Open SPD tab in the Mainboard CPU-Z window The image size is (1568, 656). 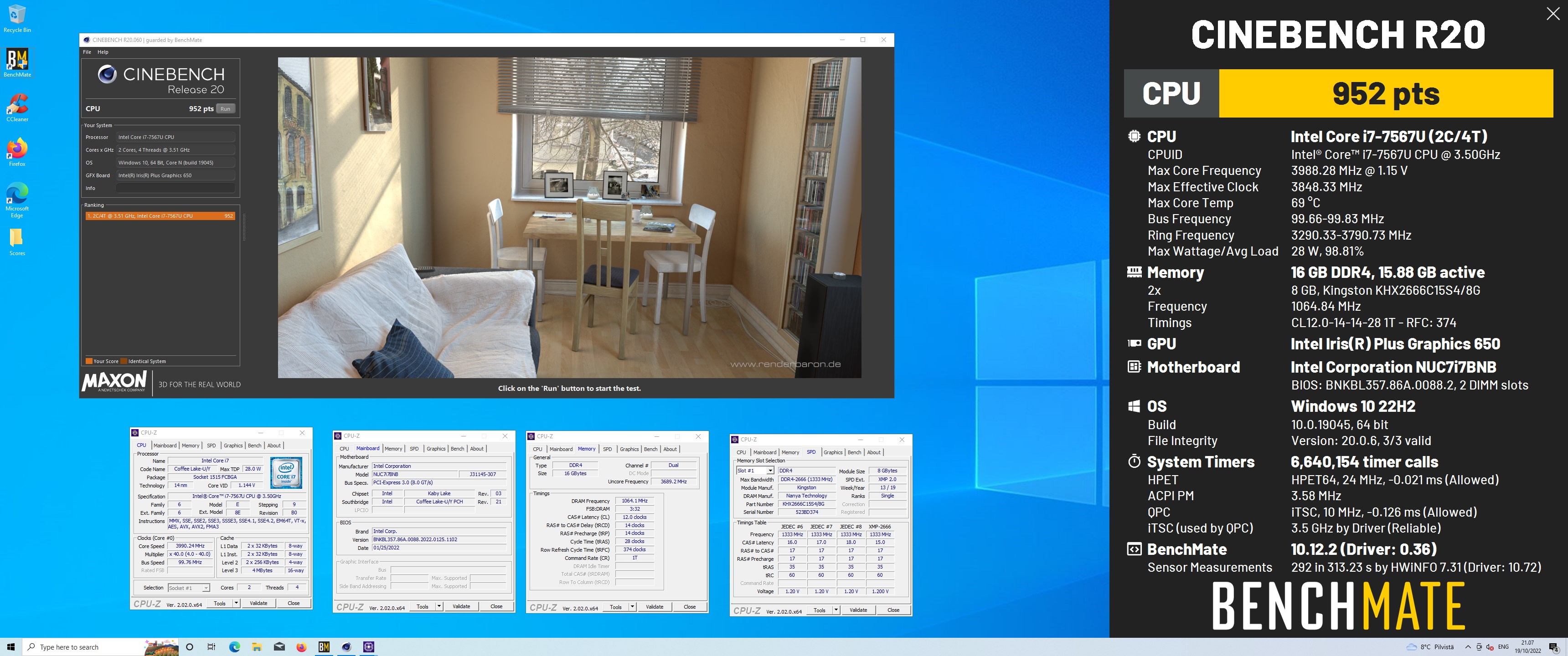[414, 448]
